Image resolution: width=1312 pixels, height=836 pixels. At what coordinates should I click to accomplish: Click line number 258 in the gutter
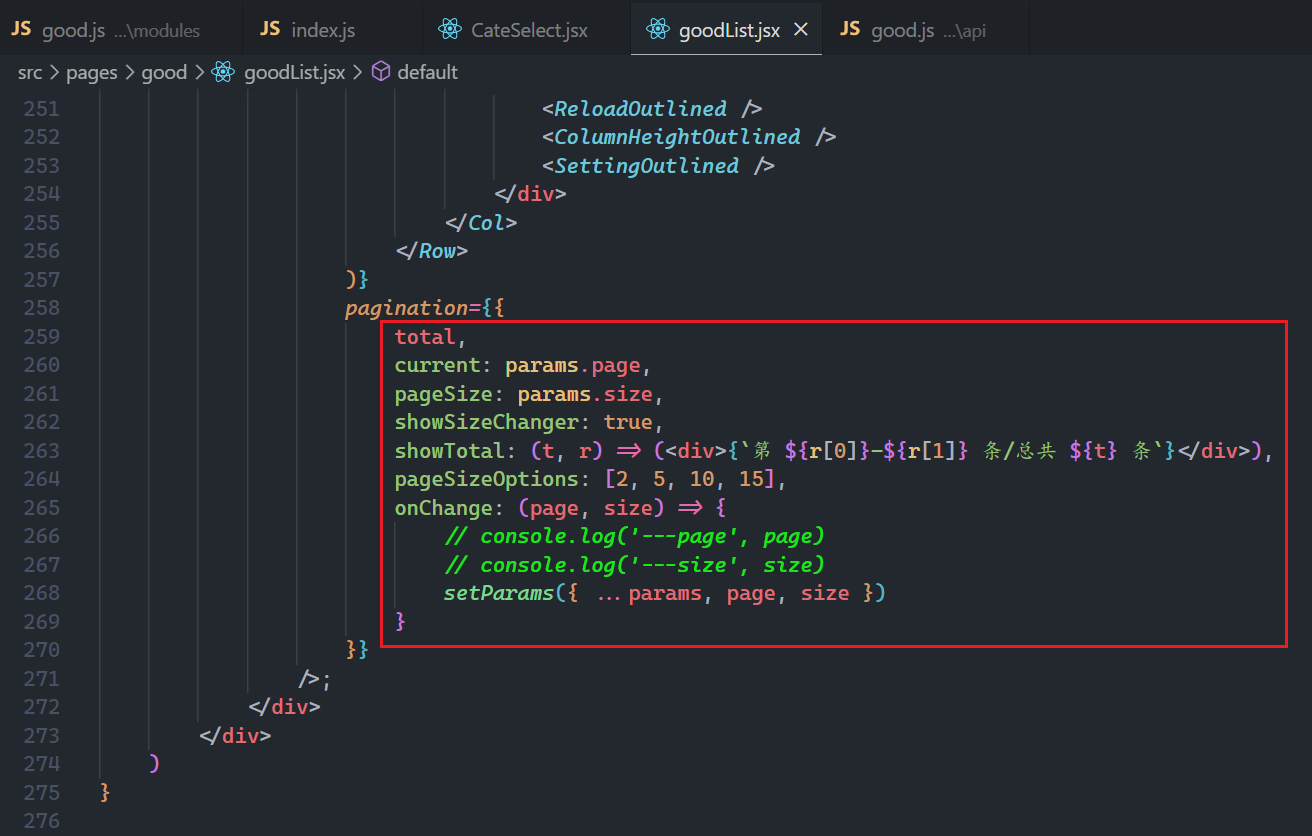click(x=42, y=308)
